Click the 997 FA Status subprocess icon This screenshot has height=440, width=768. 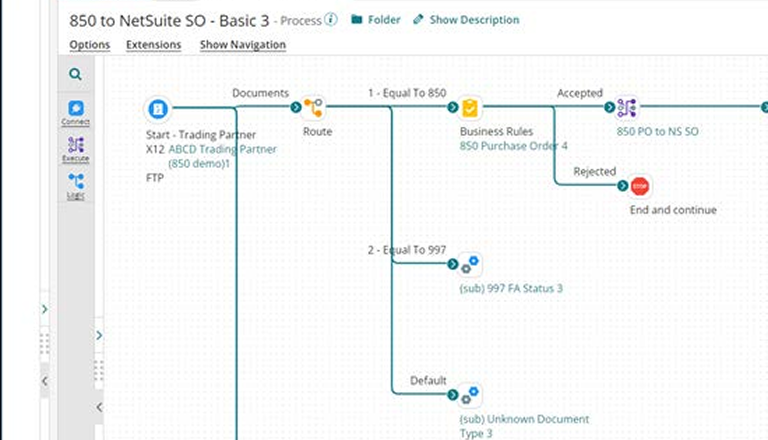pyautogui.click(x=470, y=264)
